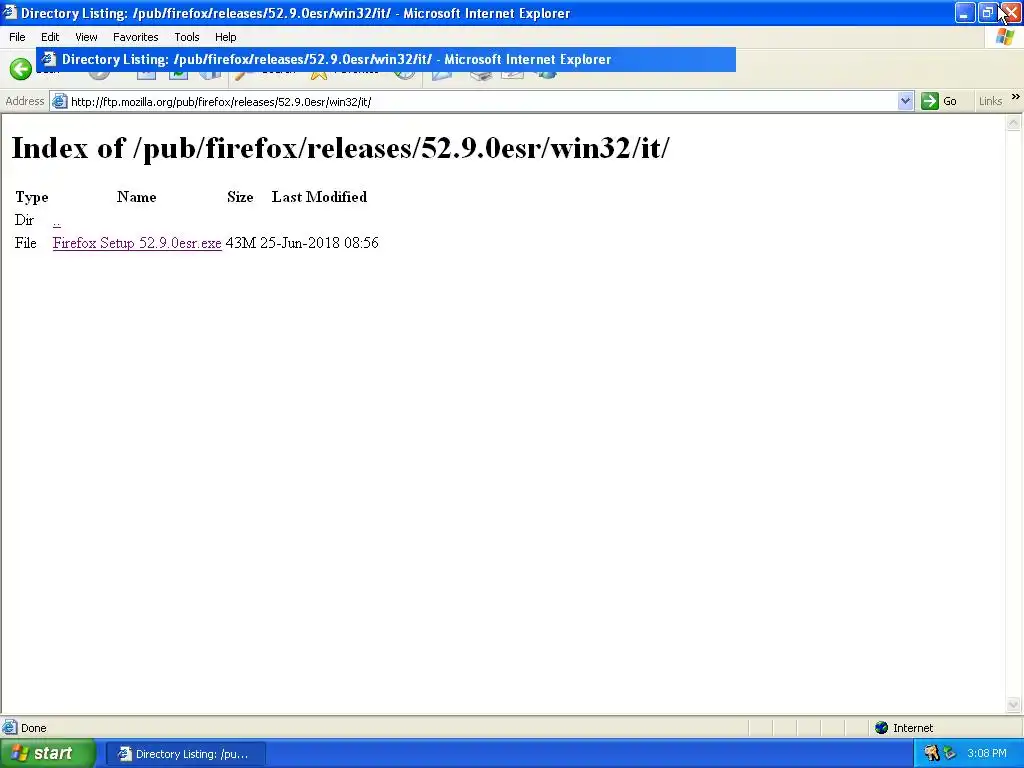Click the 'Internet' security zone label
This screenshot has height=768, width=1024.
click(913, 728)
